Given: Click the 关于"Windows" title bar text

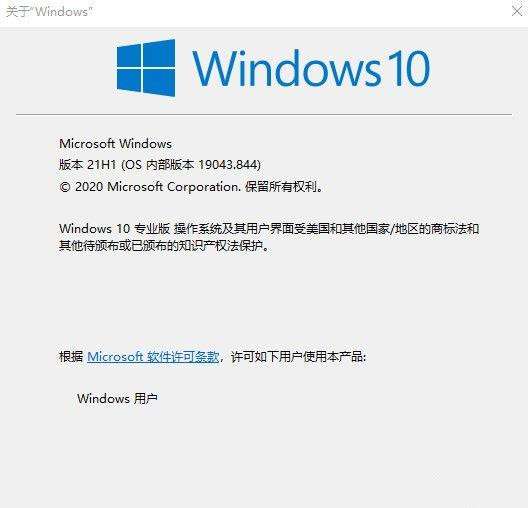Looking at the screenshot, I should coord(49,12).
